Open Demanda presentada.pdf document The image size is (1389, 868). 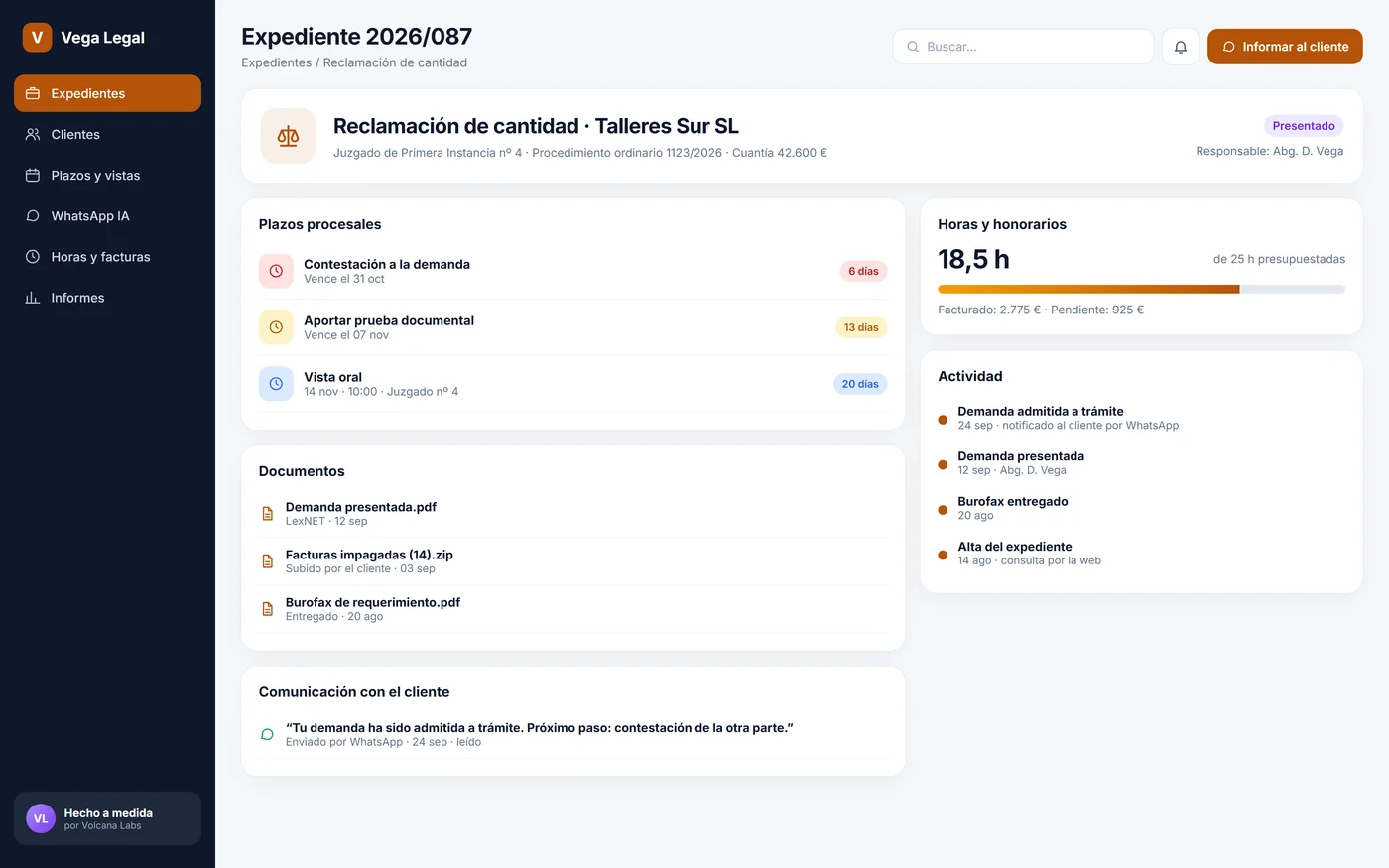[572, 514]
